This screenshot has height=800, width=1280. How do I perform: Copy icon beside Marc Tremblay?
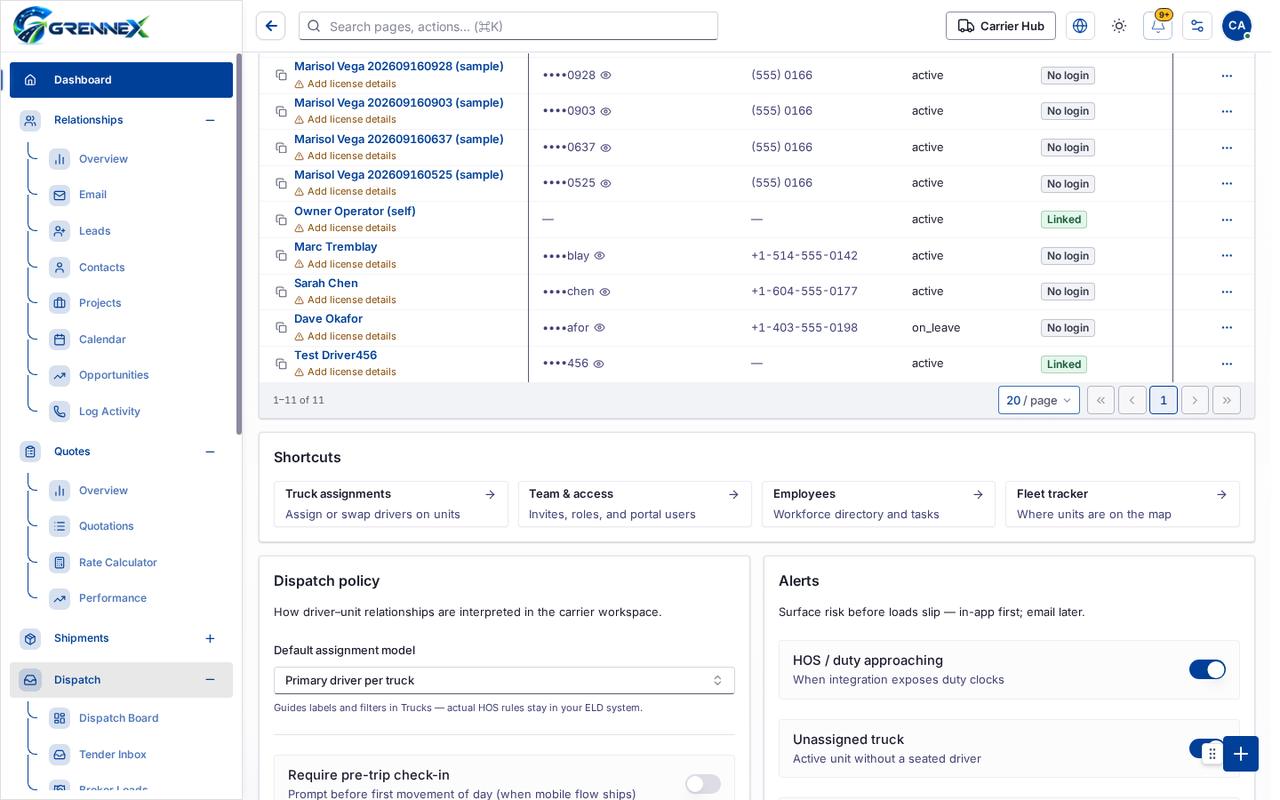point(281,256)
